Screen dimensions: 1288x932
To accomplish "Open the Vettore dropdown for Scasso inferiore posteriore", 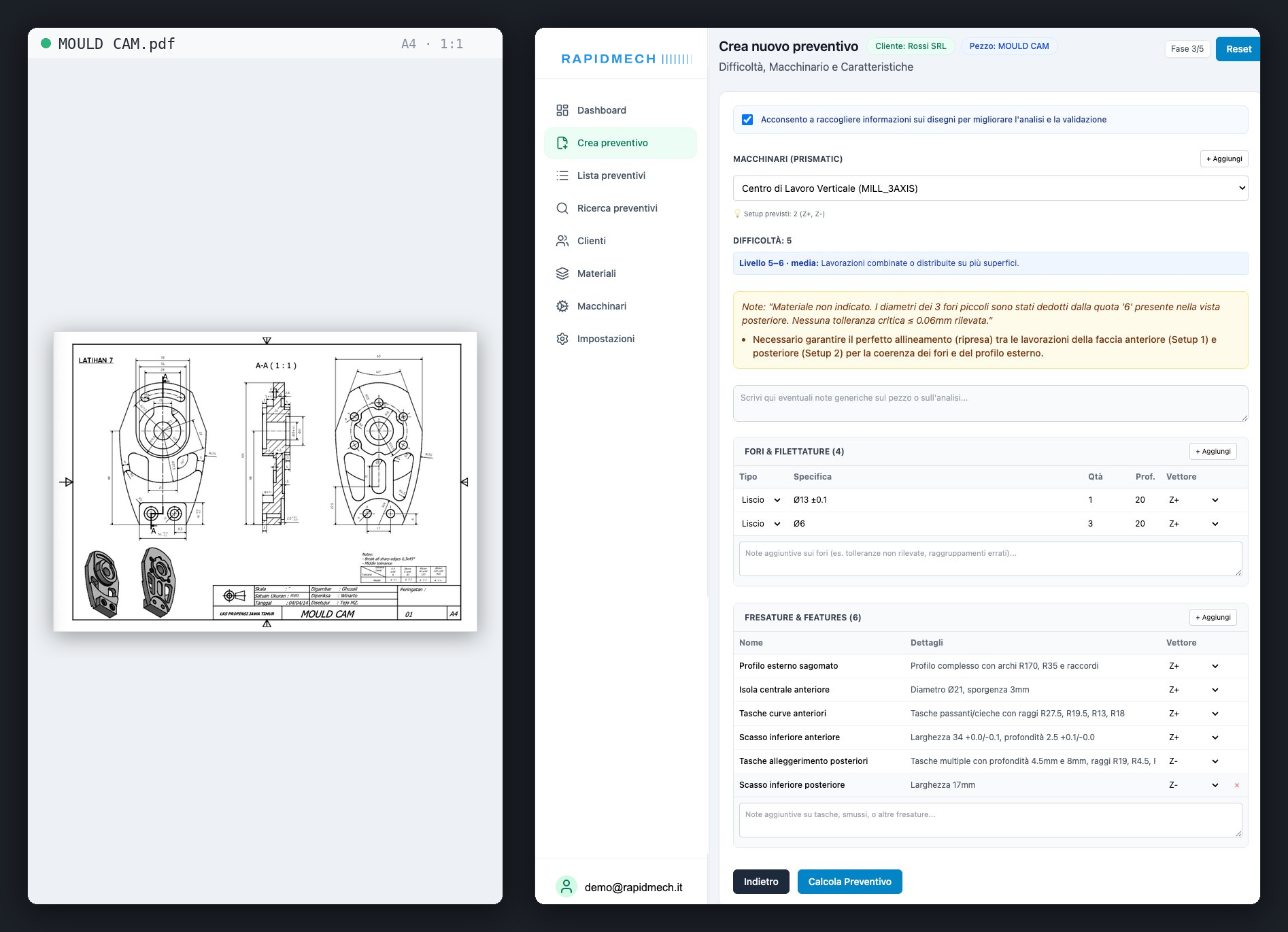I will click(x=1193, y=785).
